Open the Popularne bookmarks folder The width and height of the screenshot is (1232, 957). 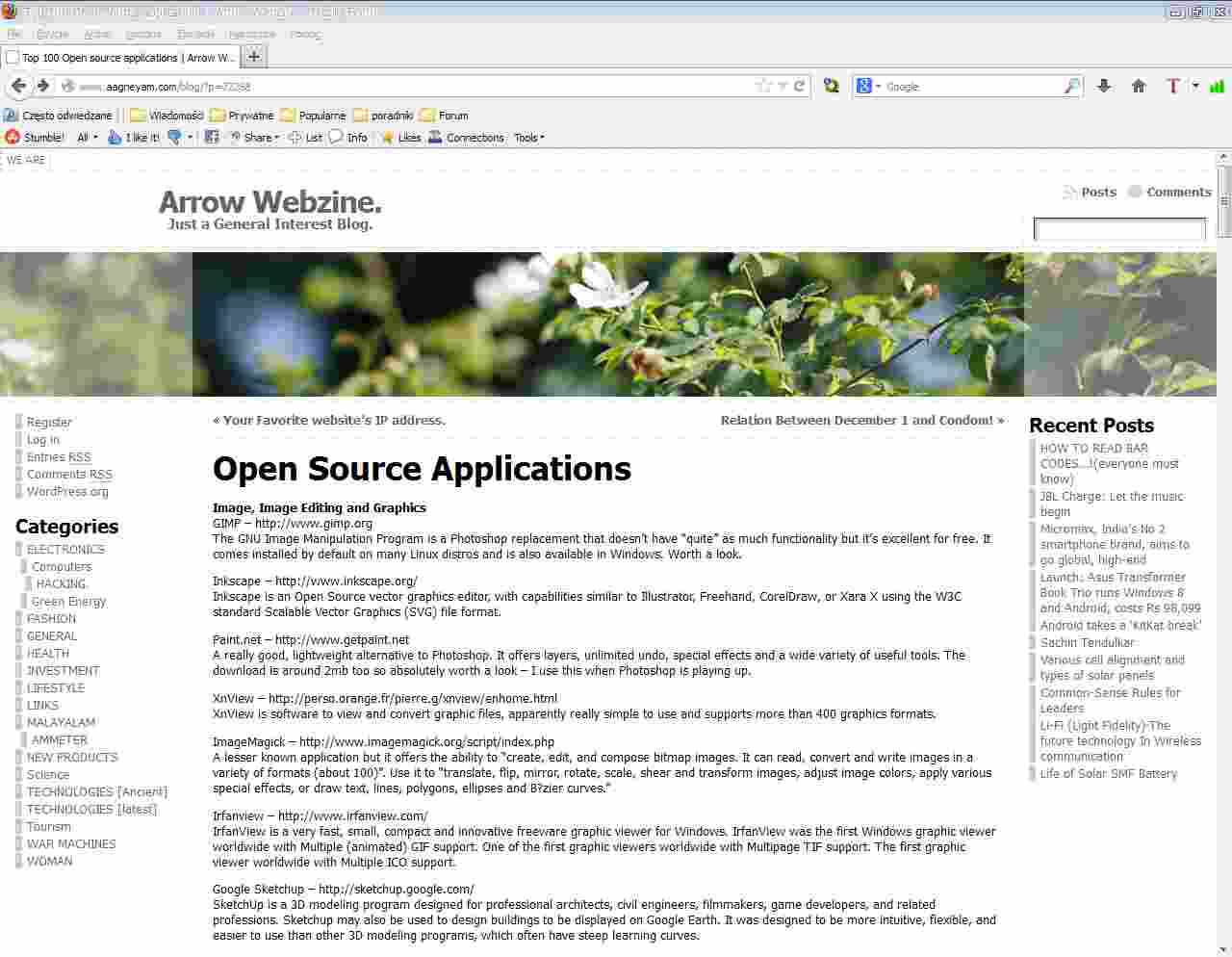pyautogui.click(x=313, y=116)
